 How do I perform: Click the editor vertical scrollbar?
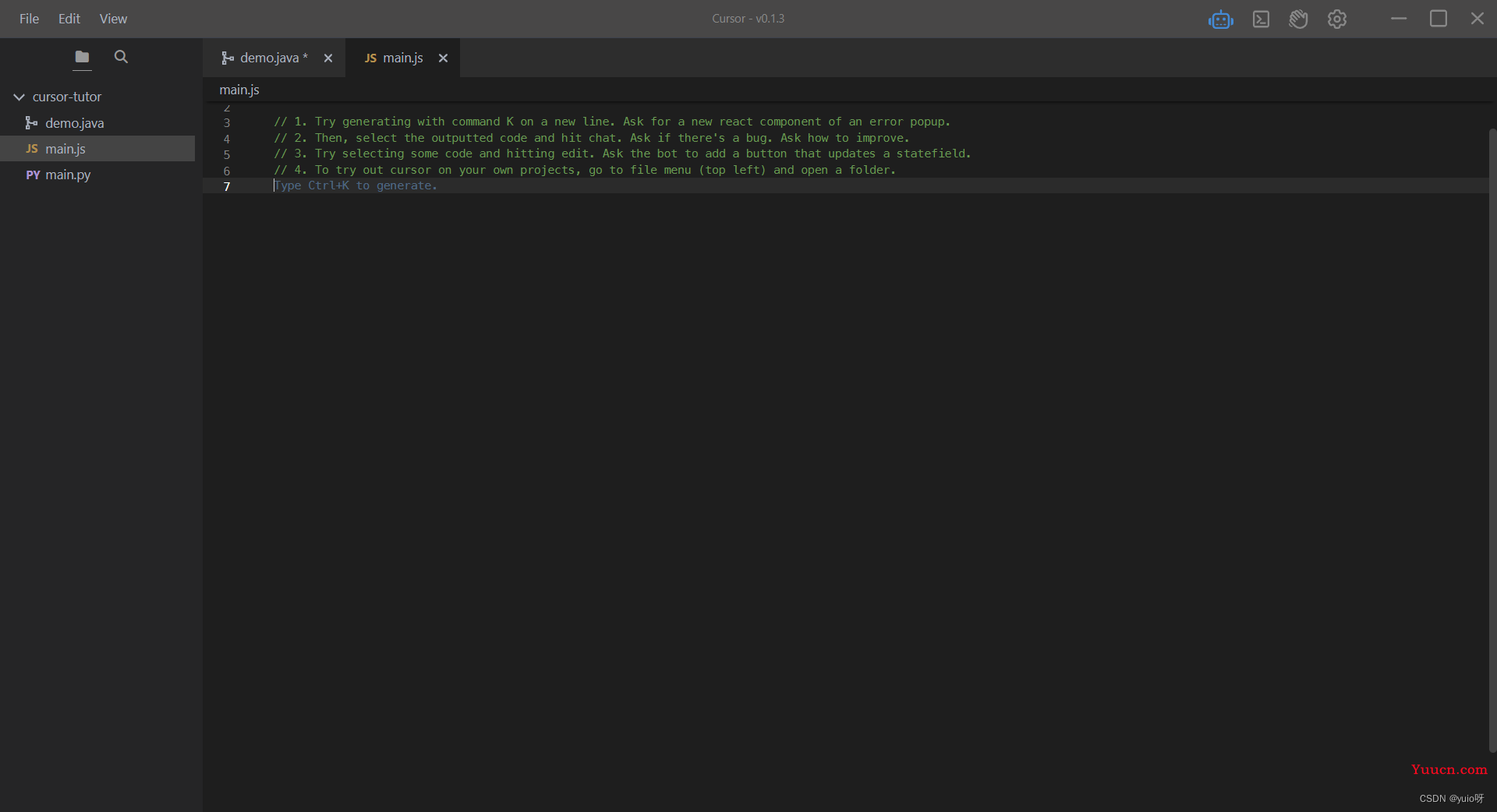tap(1492, 440)
